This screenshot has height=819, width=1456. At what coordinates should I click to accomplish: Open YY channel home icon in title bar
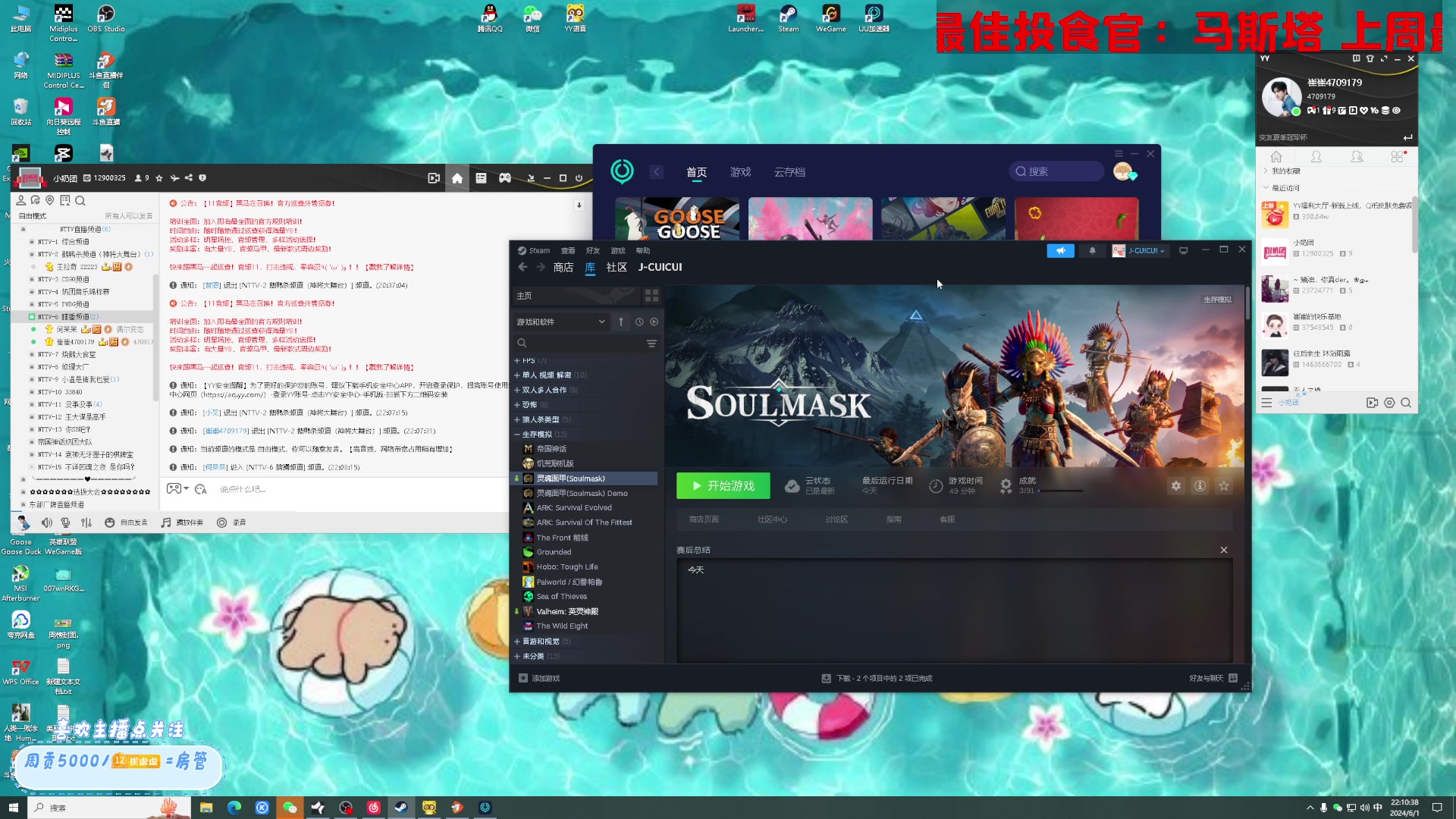[457, 178]
